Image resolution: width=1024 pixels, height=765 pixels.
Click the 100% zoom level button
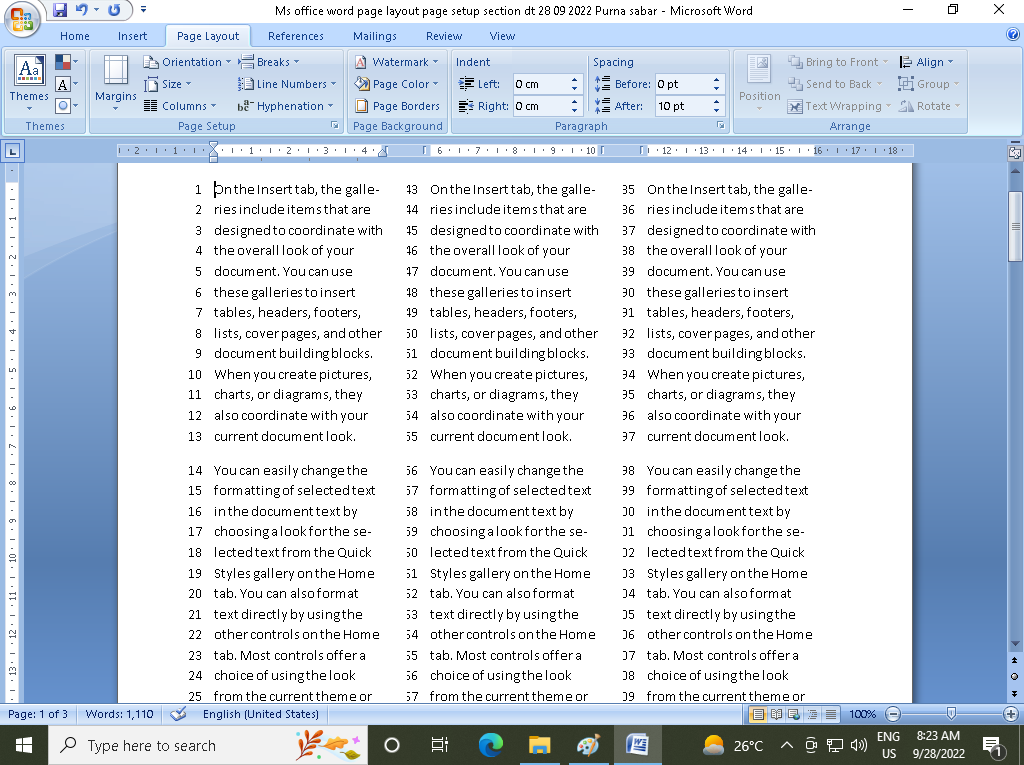tap(861, 714)
